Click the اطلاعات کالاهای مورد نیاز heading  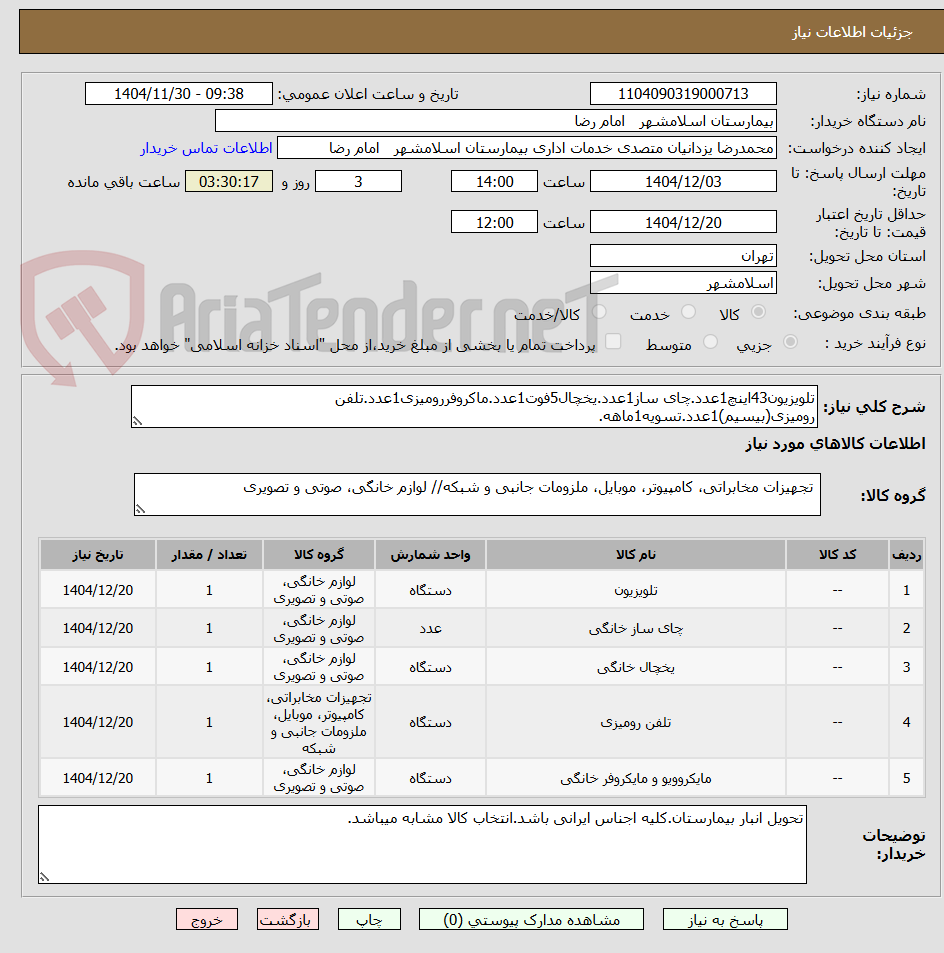tap(836, 444)
